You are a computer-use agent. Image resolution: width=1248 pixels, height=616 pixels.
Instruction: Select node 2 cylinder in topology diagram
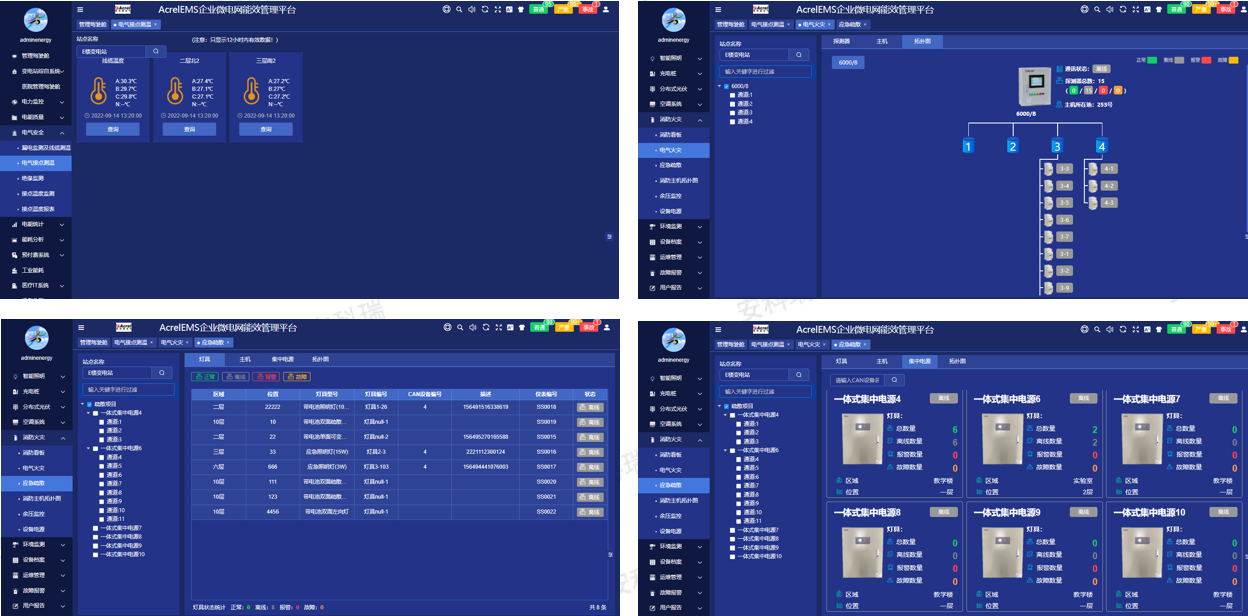[x=1012, y=146]
